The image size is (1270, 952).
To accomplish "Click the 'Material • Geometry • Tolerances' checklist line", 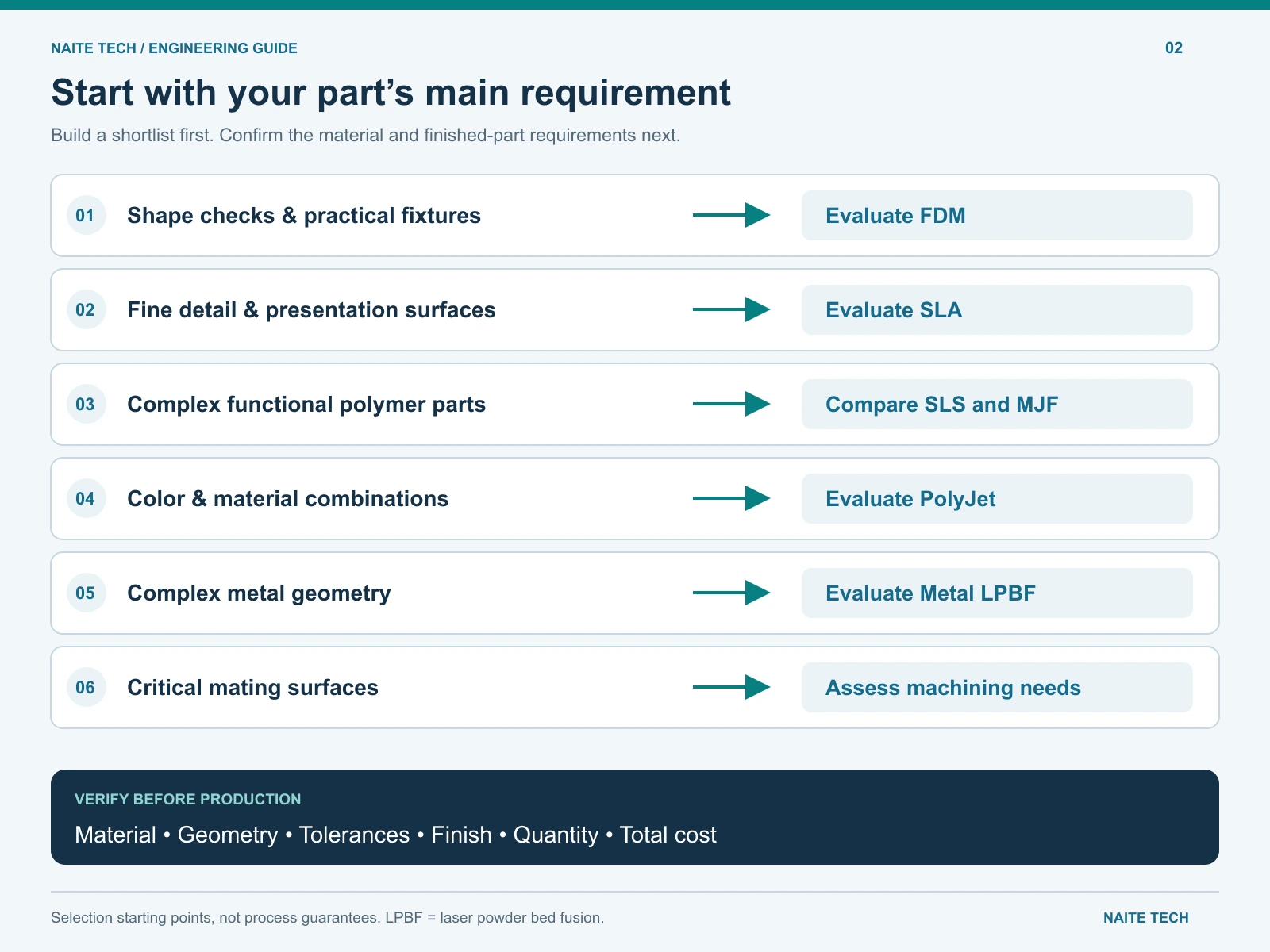I will click(x=395, y=835).
